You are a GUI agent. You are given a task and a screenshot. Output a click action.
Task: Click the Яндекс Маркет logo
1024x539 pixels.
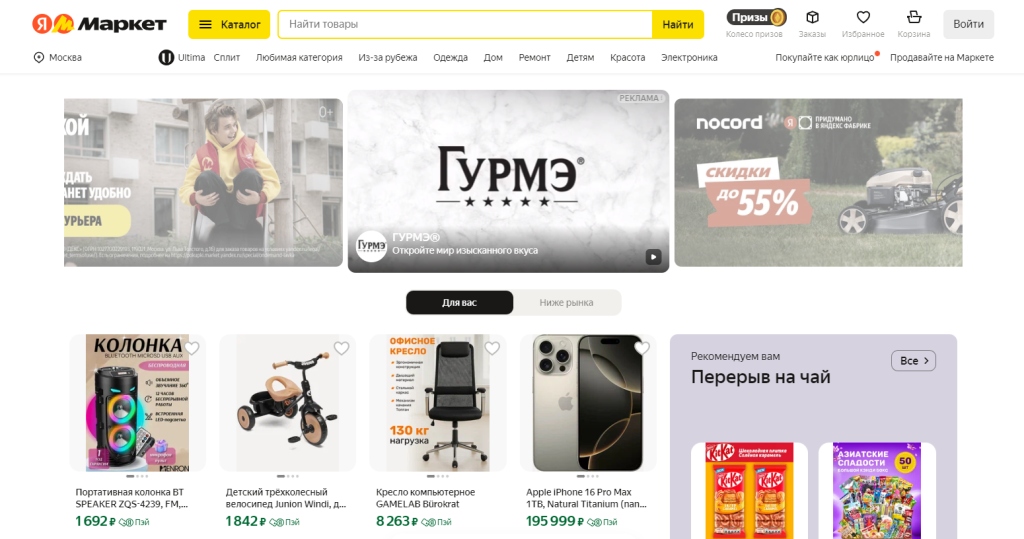99,24
